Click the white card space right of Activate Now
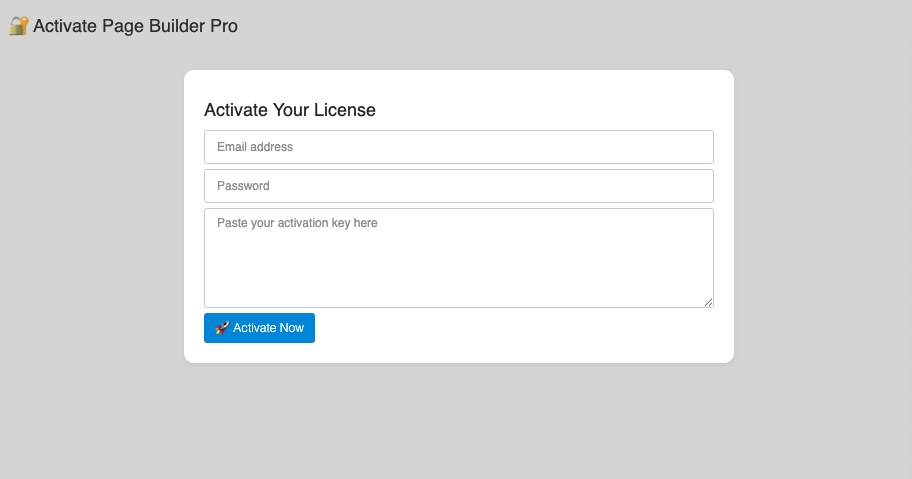The width and height of the screenshot is (912, 479). 520,328
